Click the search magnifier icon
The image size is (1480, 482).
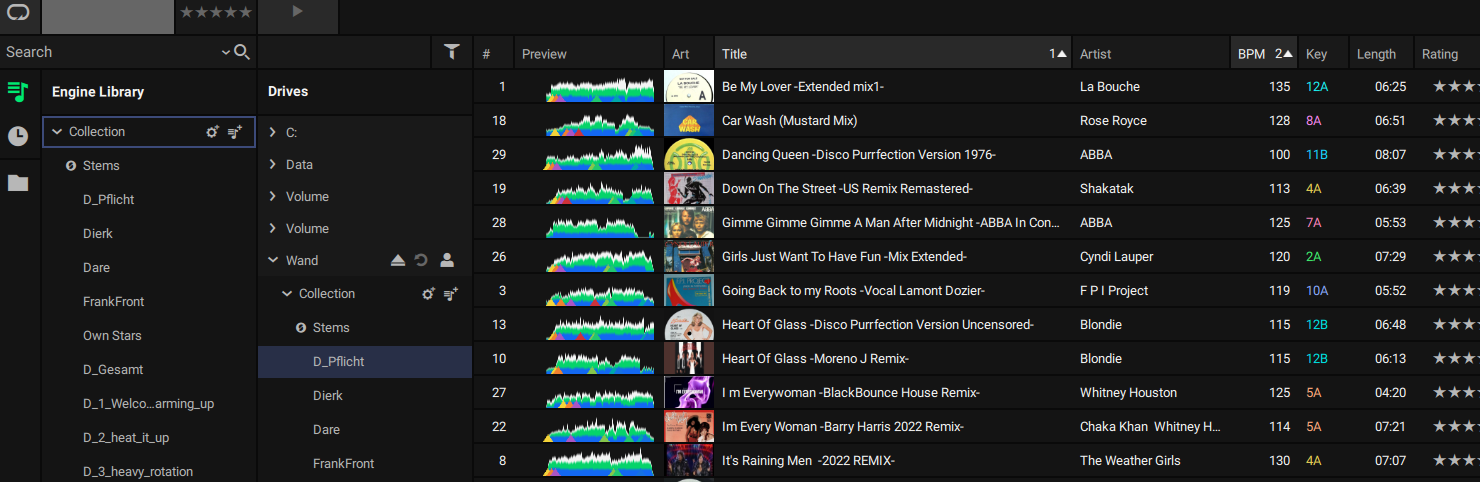point(242,52)
